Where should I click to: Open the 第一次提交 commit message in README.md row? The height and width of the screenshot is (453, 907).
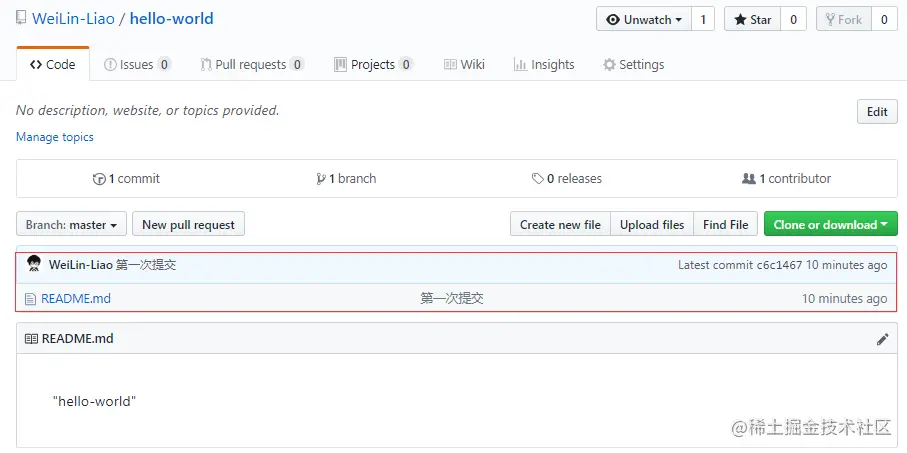(x=452, y=299)
